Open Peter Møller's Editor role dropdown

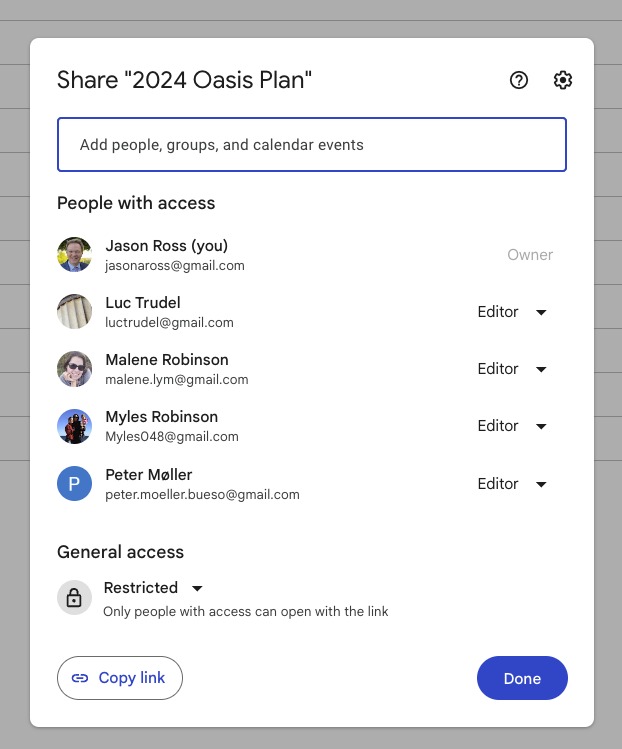pyautogui.click(x=512, y=483)
